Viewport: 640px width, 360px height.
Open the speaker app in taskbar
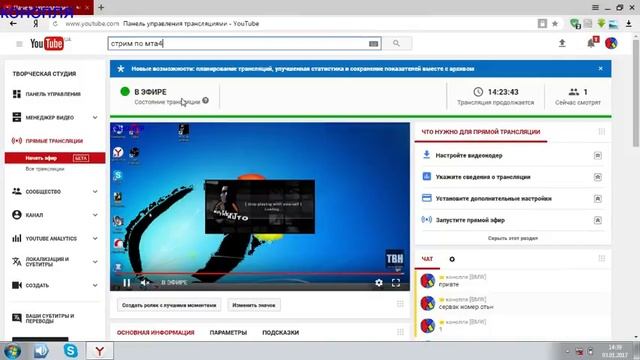pos(41,351)
